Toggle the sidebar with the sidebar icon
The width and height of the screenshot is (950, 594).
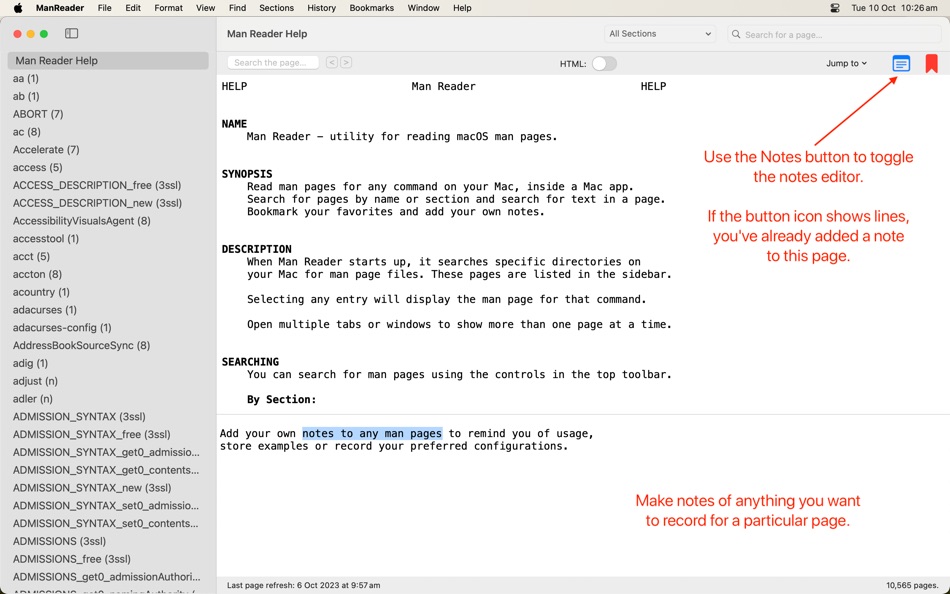[71, 33]
